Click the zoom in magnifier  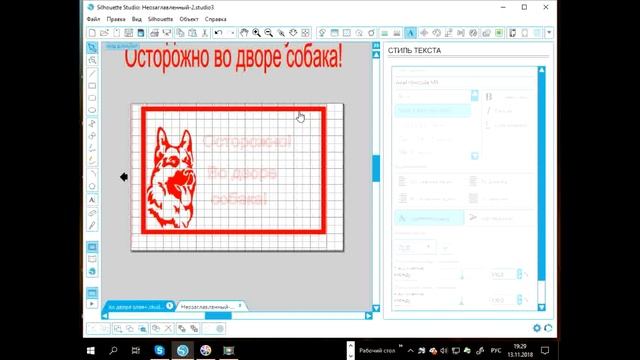(256, 33)
